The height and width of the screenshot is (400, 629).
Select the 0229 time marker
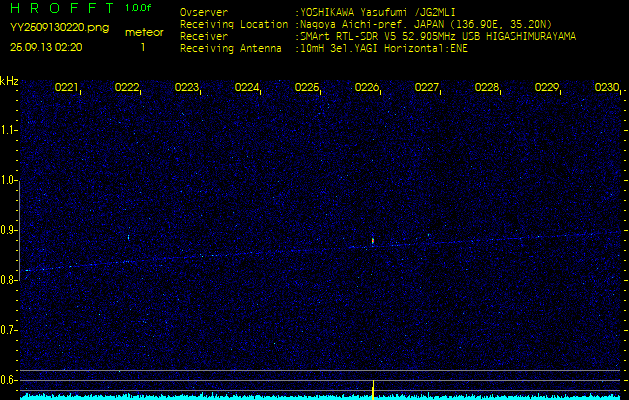pos(547,88)
